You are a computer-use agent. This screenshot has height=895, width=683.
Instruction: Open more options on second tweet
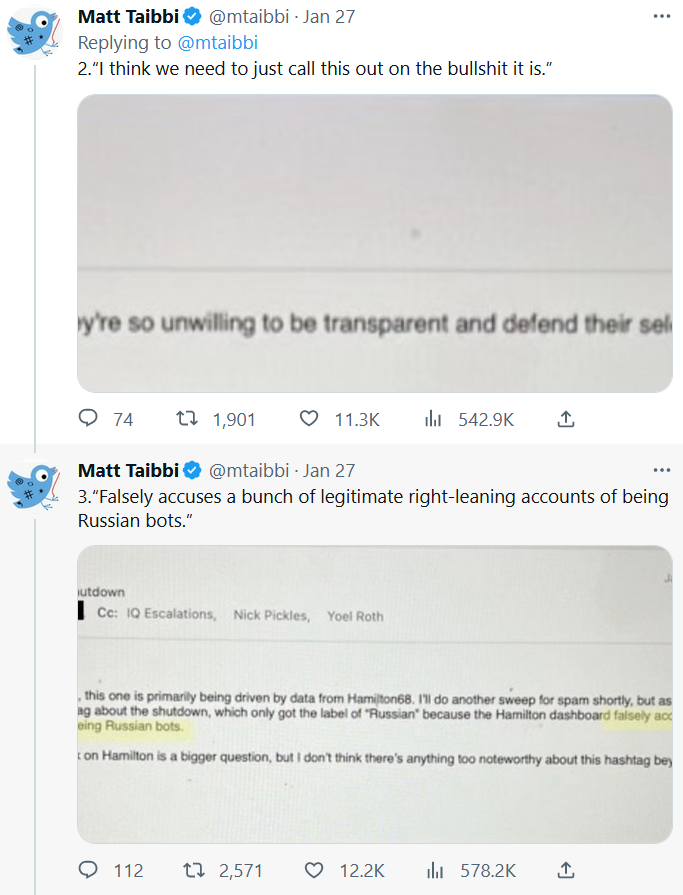[x=661, y=470]
